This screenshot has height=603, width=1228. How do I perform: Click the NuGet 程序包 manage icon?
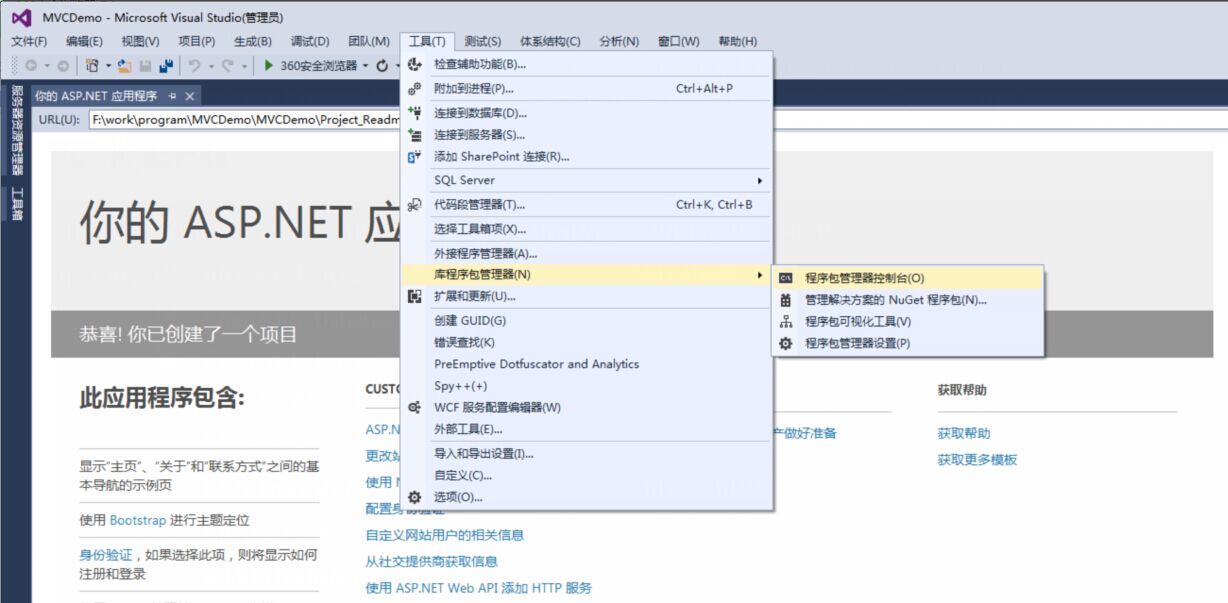pyautogui.click(x=786, y=300)
